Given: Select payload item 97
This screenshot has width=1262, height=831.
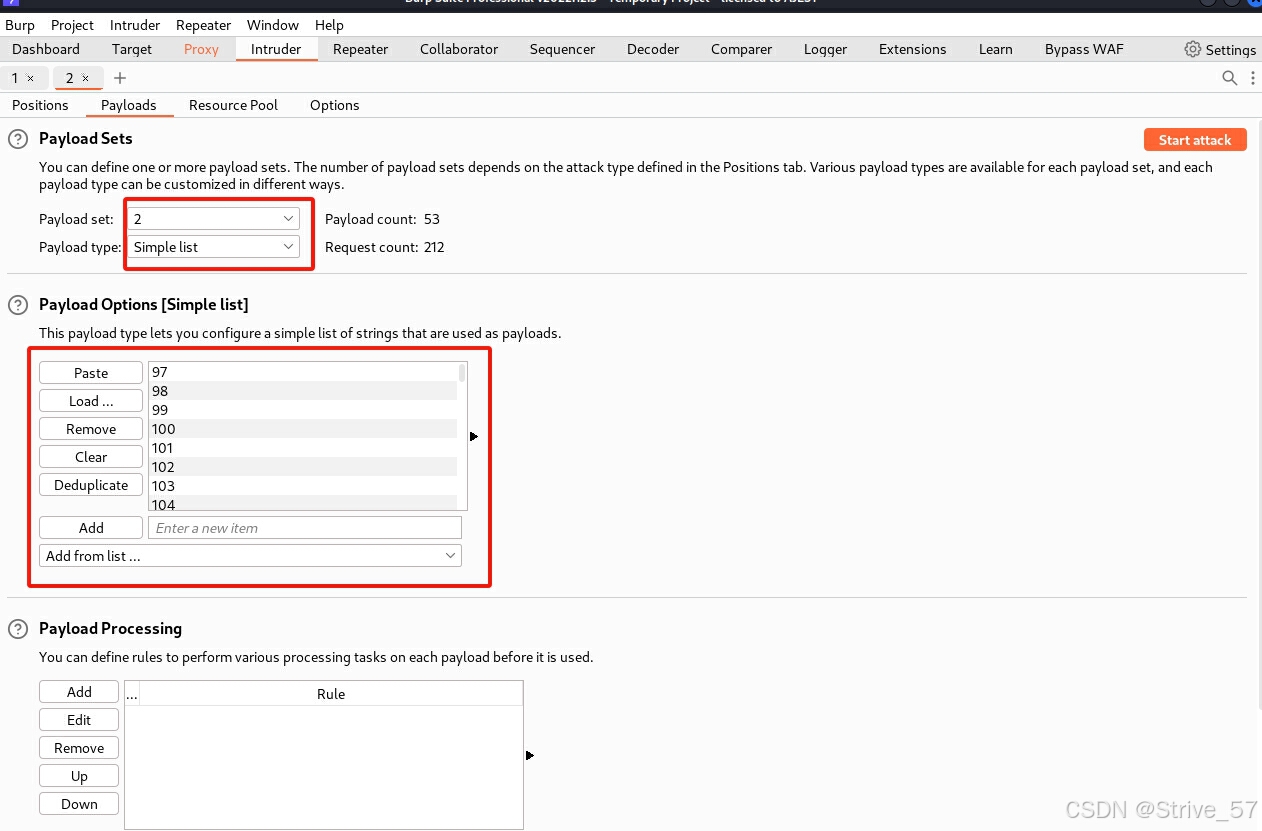Looking at the screenshot, I should [303, 372].
